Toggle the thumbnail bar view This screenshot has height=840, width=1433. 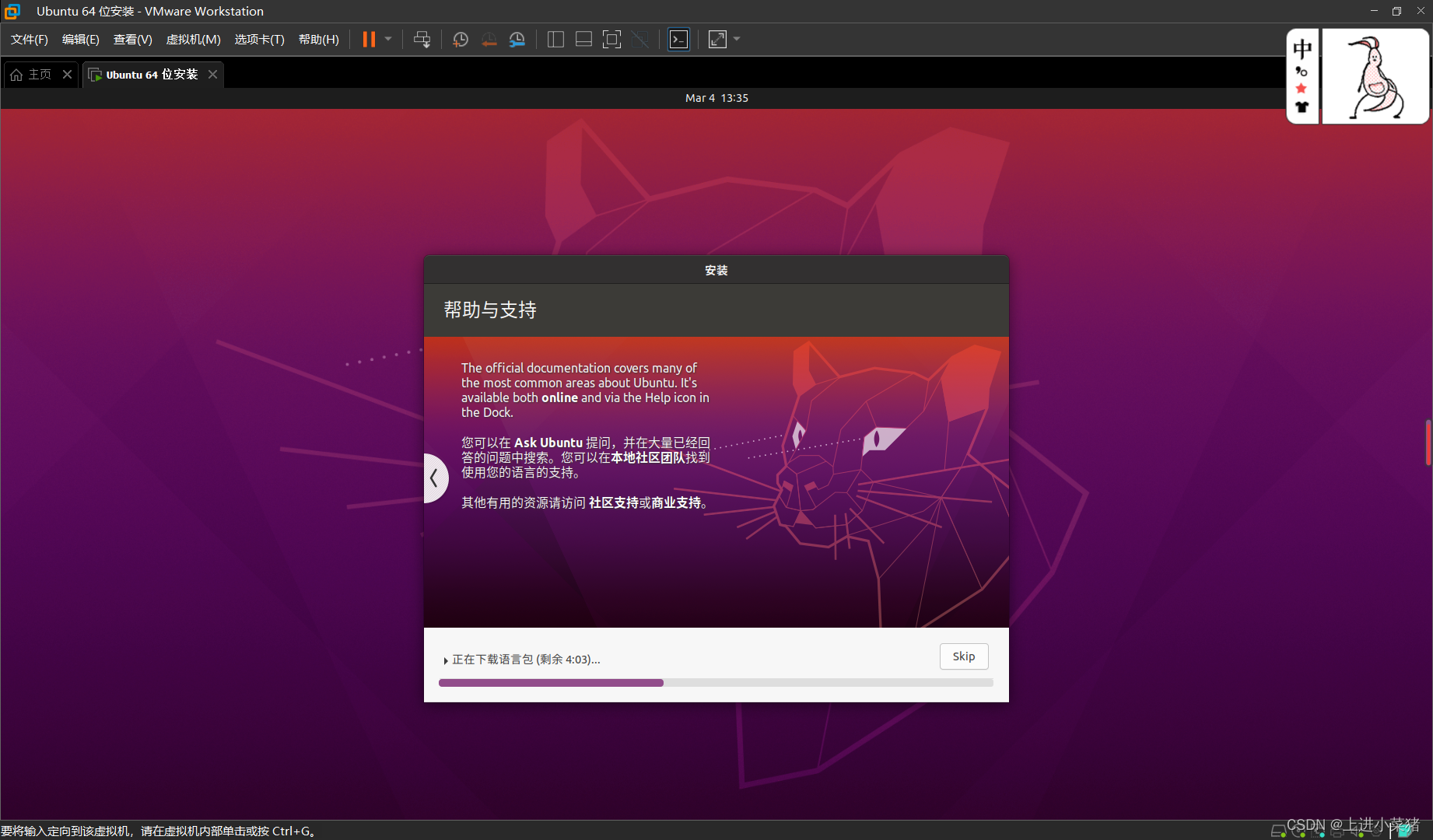pyautogui.click(x=583, y=40)
